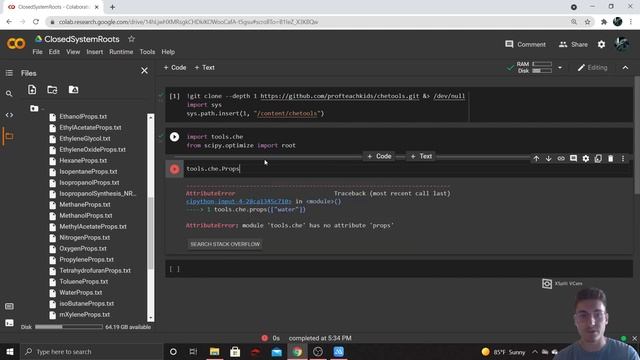Close the Files panel
This screenshot has height=360, width=640.
pos(144,71)
